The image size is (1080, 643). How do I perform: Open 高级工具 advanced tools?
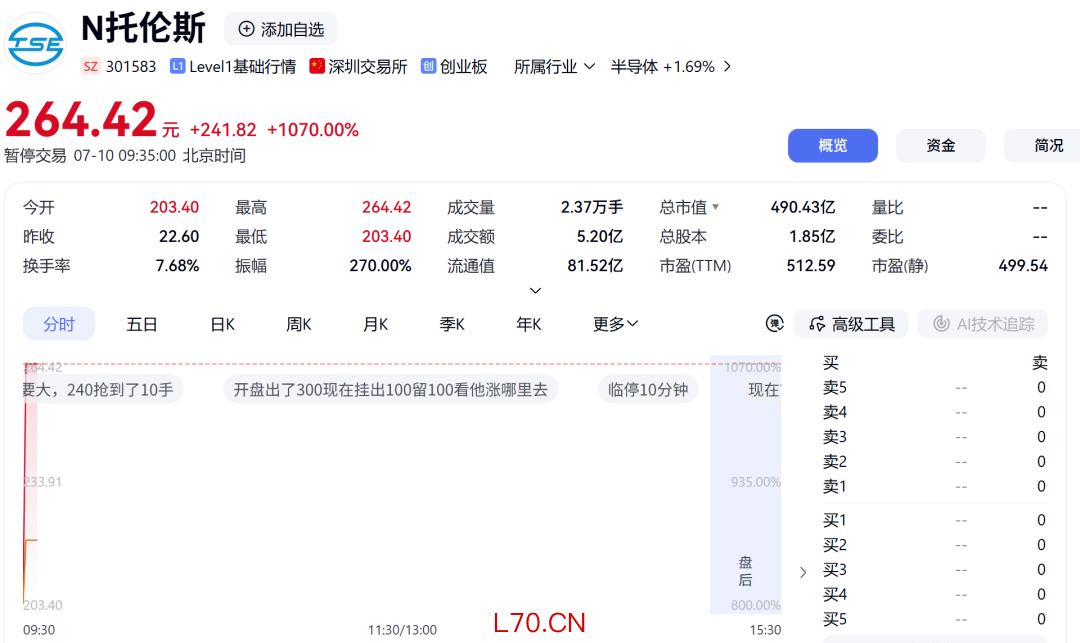pyautogui.click(x=851, y=324)
